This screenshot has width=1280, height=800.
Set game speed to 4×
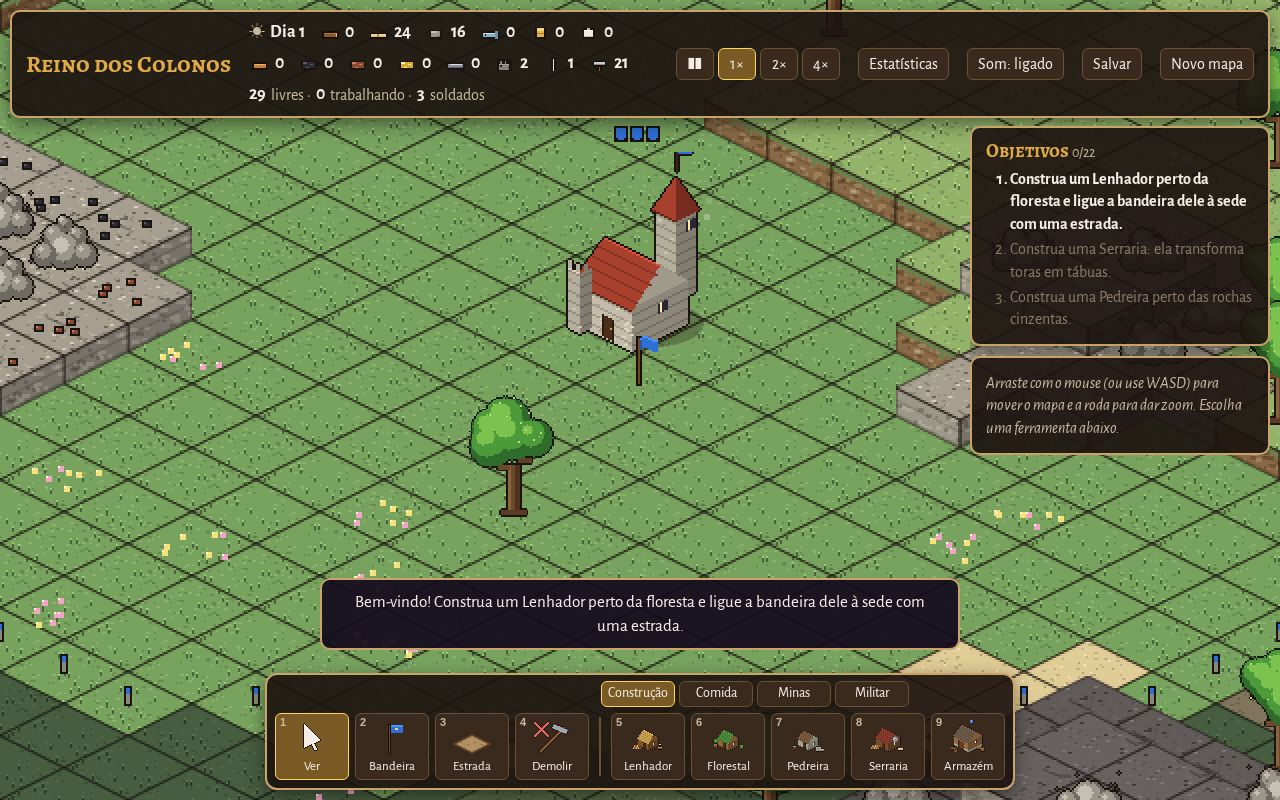coord(820,64)
